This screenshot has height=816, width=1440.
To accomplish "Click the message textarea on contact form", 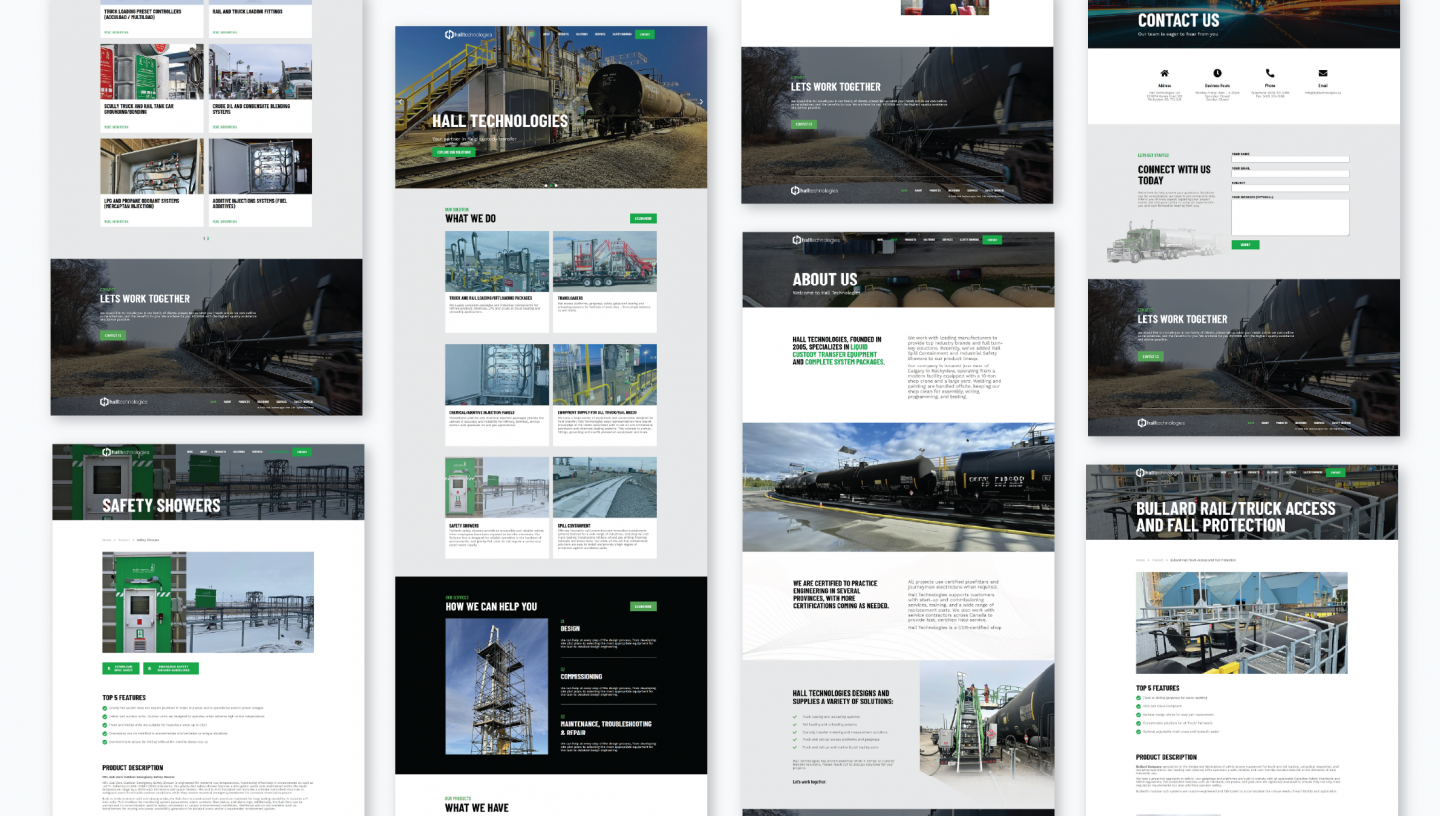I will click(1290, 217).
